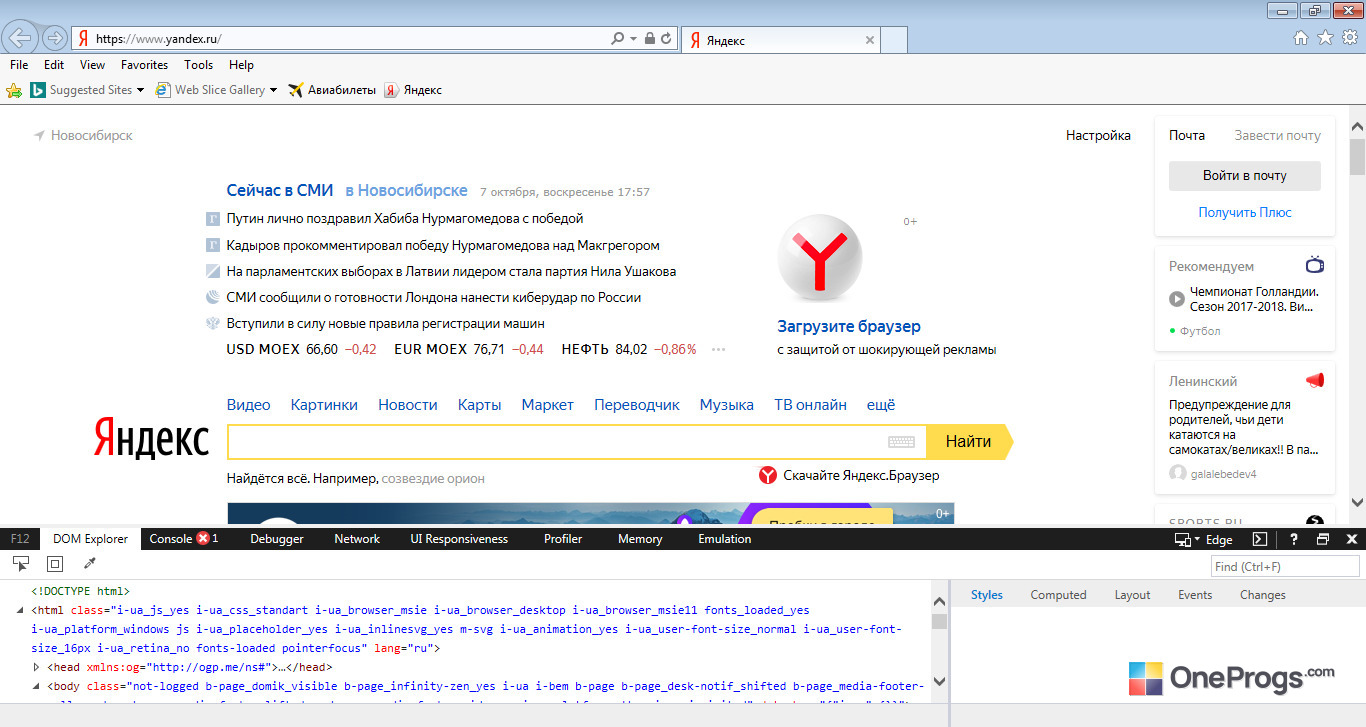Open the address bar search dropdown arrow
Image resolution: width=1366 pixels, height=727 pixels.
(x=633, y=39)
